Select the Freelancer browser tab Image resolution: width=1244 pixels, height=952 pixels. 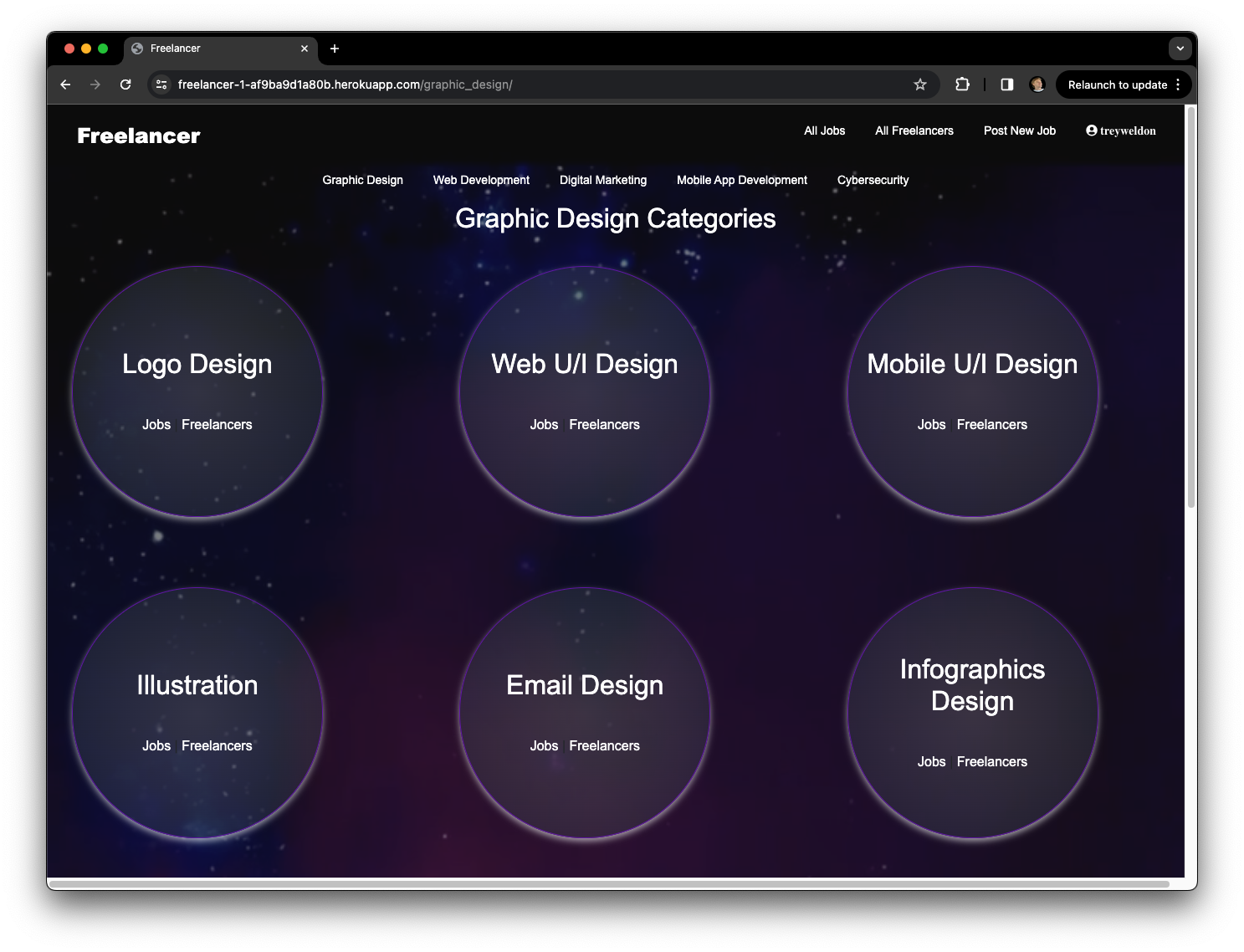[221, 49]
